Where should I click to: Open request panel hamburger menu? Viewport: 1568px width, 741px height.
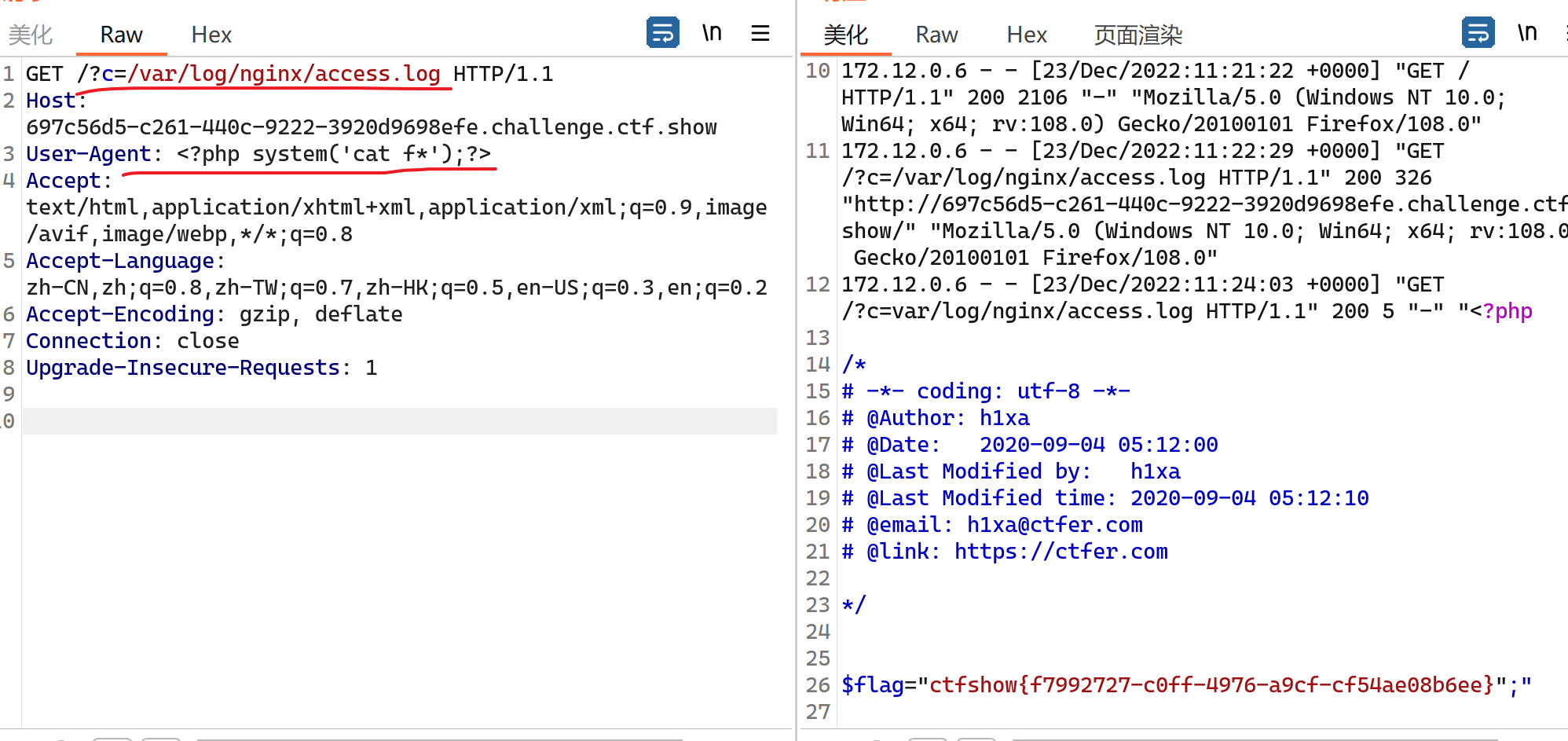click(760, 33)
